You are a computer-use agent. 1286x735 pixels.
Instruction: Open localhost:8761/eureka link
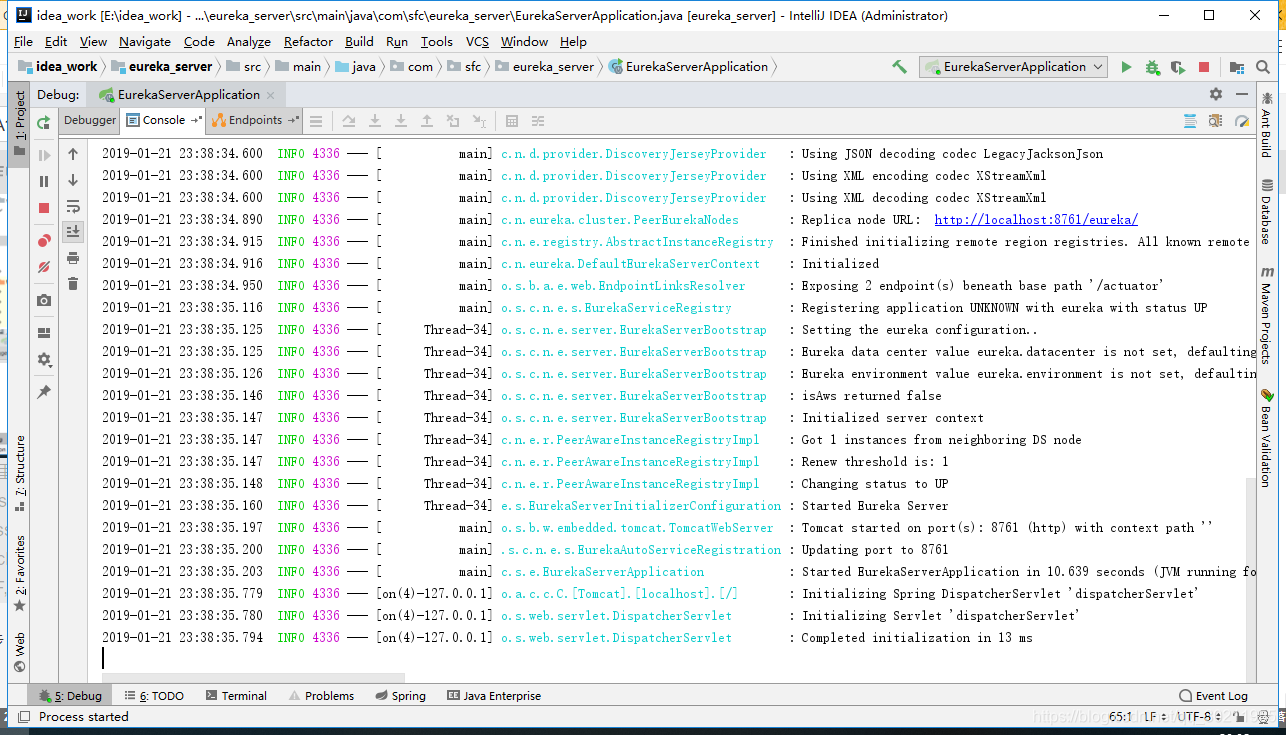pos(1036,220)
